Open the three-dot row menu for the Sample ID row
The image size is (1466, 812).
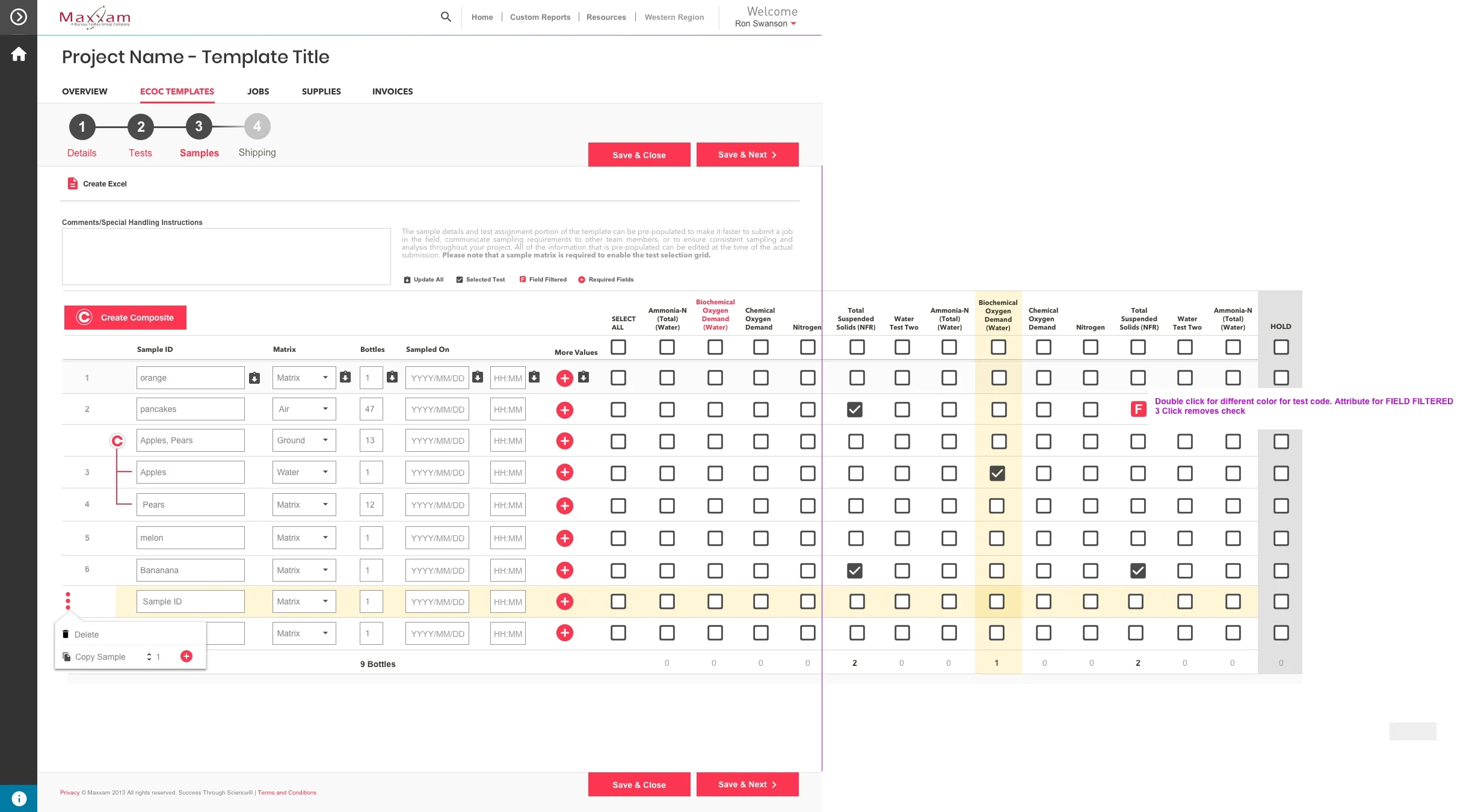pyautogui.click(x=68, y=601)
